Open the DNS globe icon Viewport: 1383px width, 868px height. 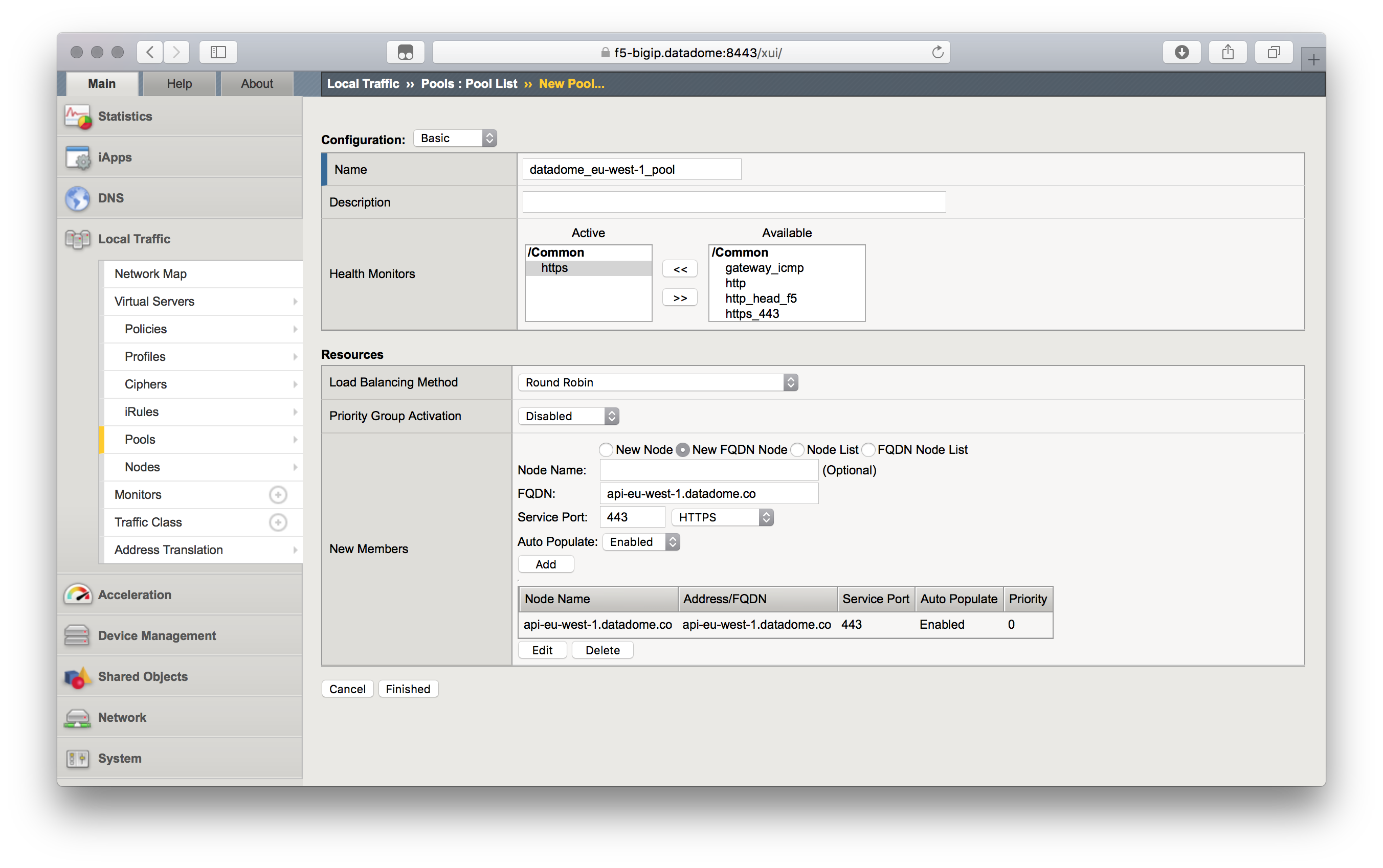point(78,199)
